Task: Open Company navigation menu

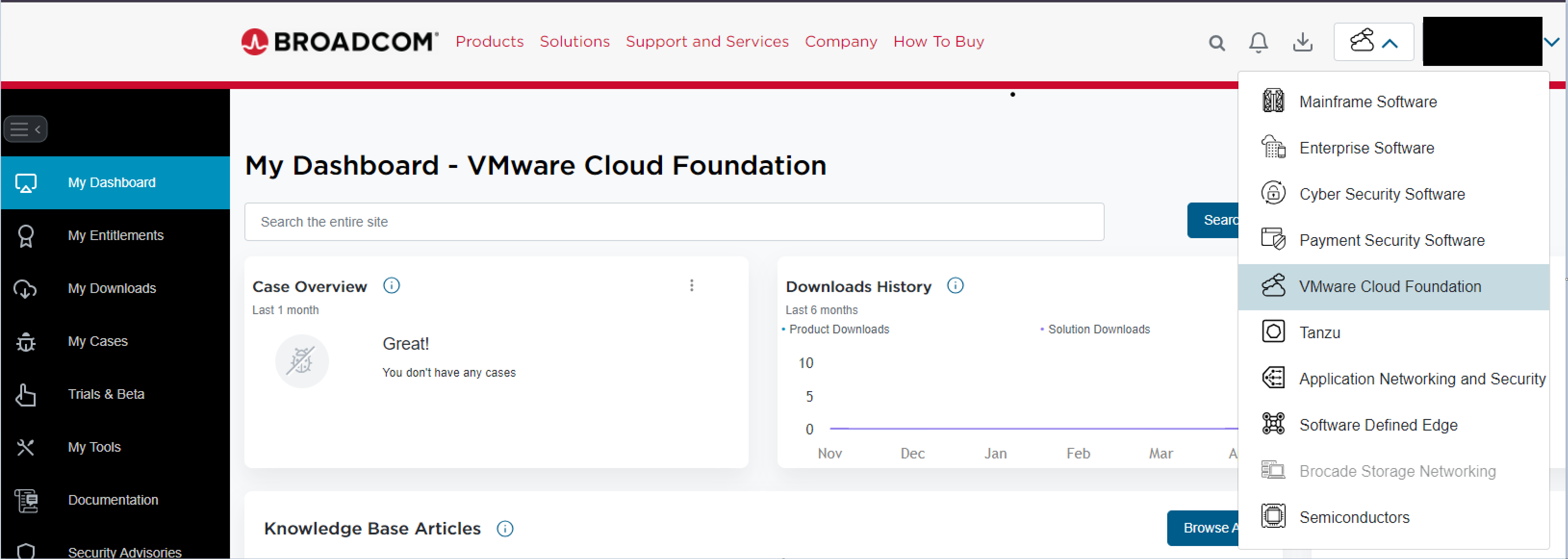Action: [841, 41]
